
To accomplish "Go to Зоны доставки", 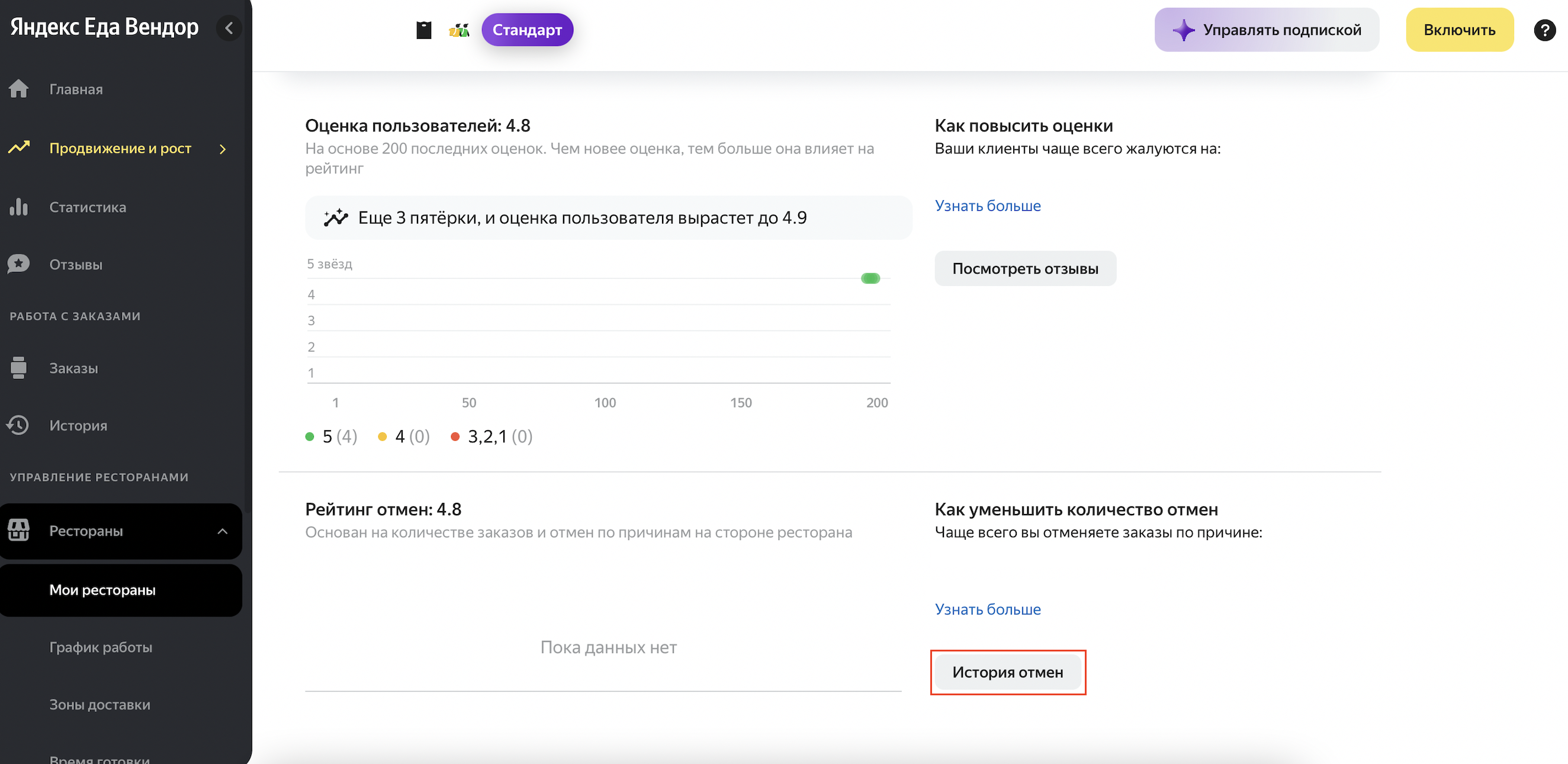I will (x=100, y=704).
